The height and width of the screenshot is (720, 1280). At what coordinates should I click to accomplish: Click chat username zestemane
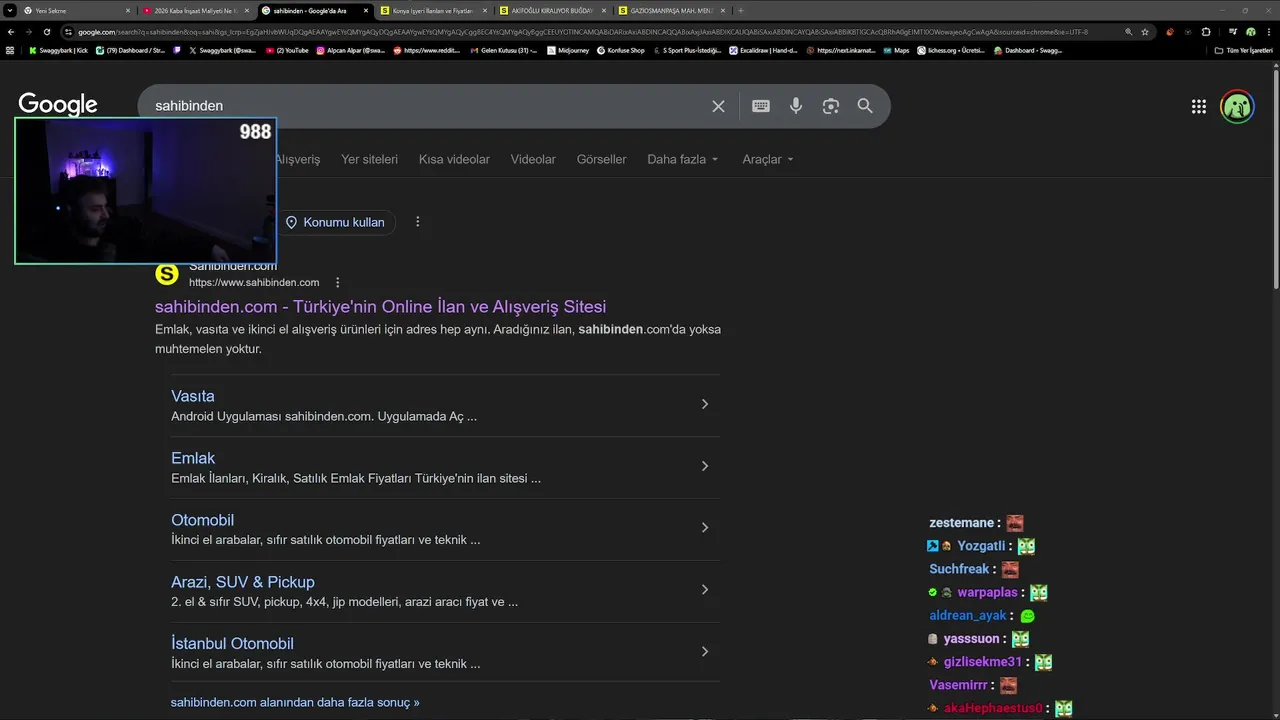961,523
